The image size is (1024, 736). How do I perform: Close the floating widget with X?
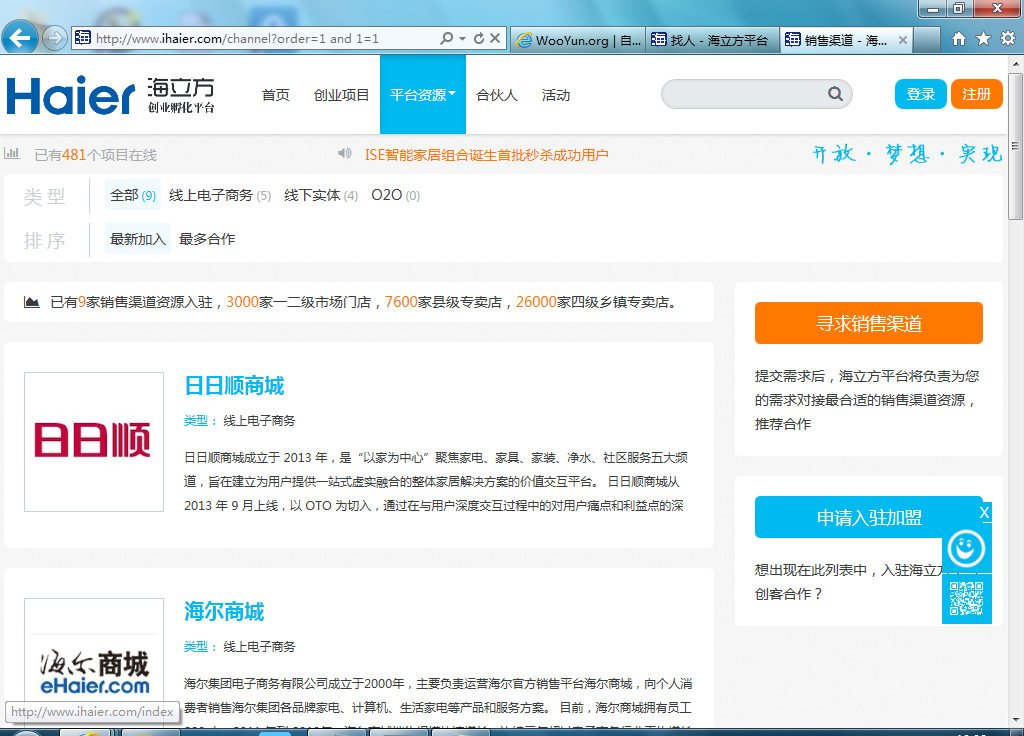[x=984, y=513]
